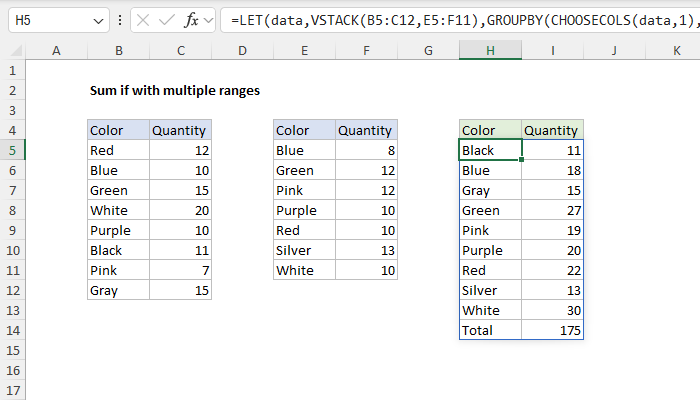Select cell H14 containing Total
This screenshot has width=700, height=400.
(490, 330)
